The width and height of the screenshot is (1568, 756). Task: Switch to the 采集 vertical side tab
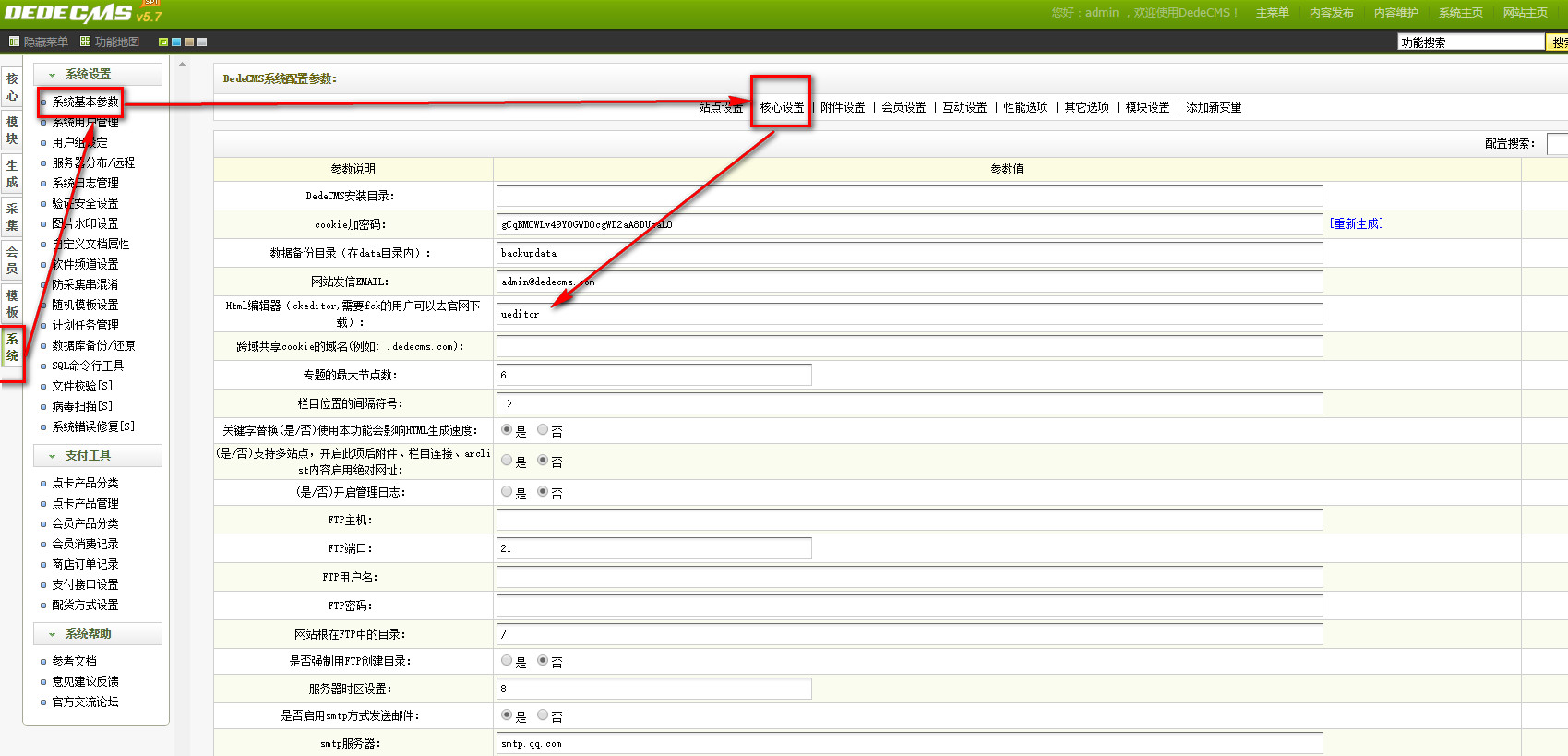pos(12,217)
